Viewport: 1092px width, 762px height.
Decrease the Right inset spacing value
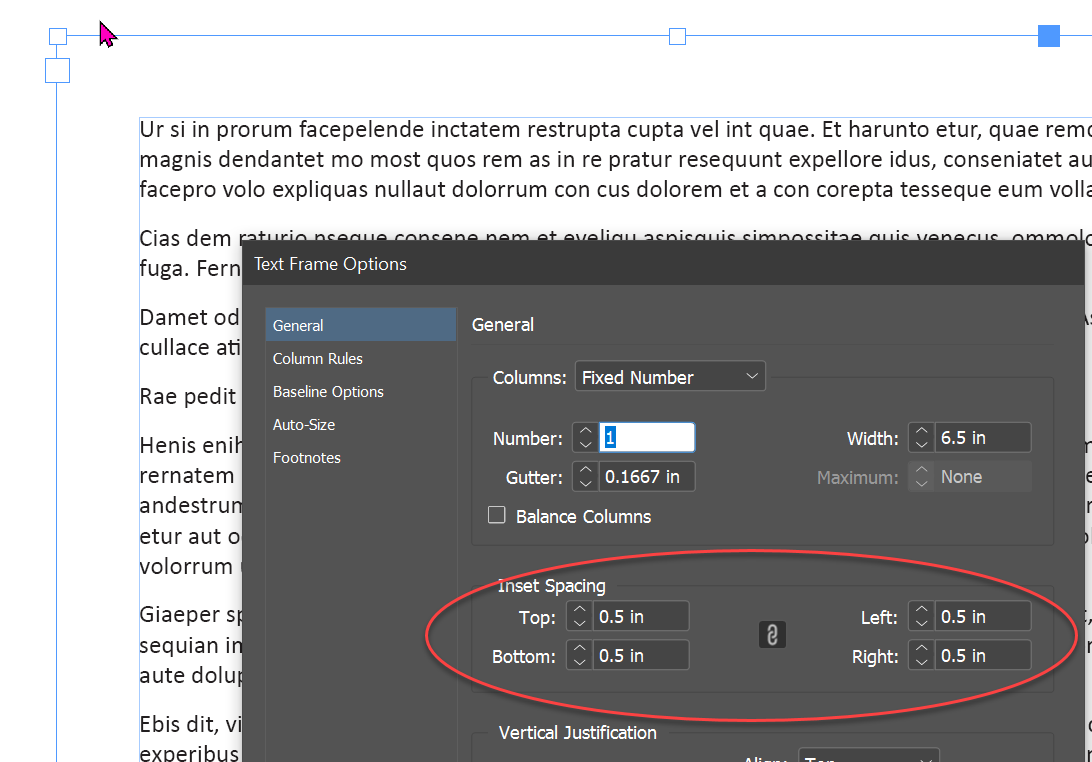pyautogui.click(x=920, y=660)
